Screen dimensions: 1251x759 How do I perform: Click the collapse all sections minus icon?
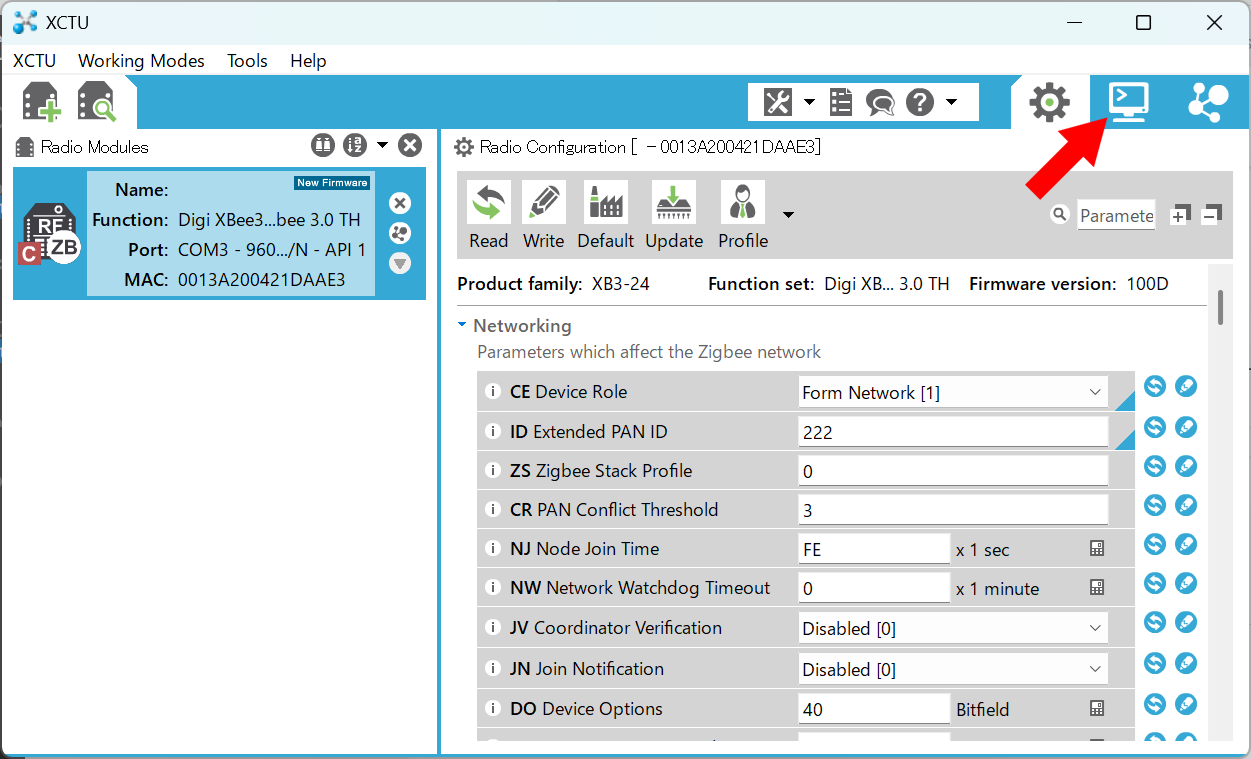(1211, 215)
